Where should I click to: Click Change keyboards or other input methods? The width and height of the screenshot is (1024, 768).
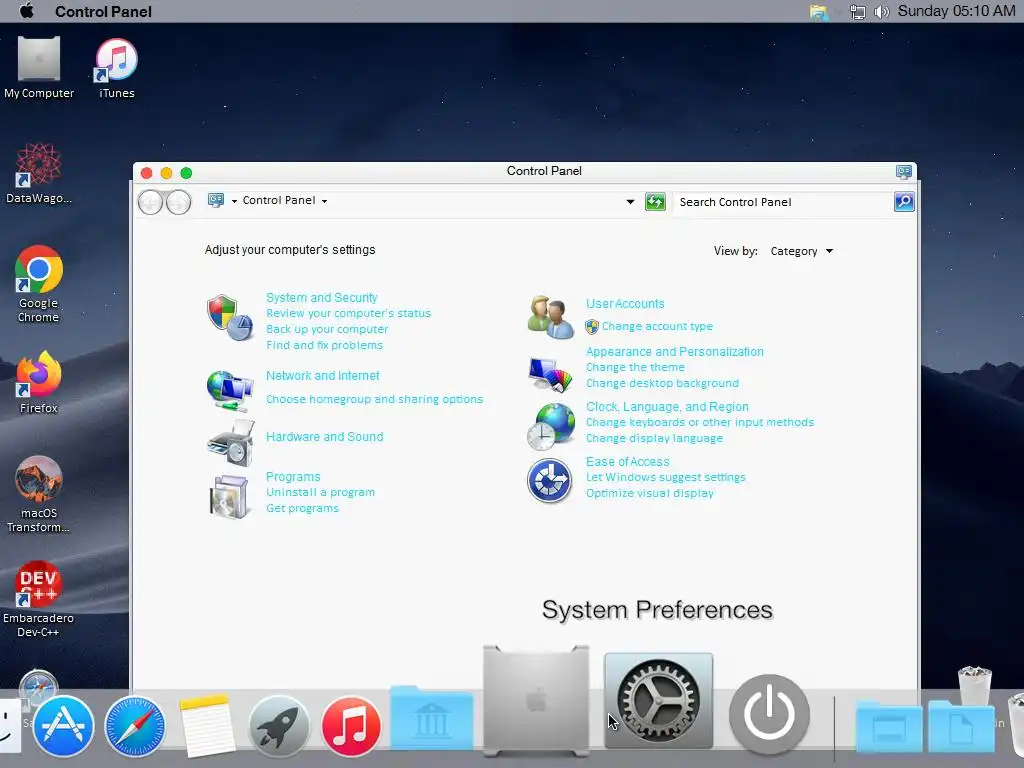(x=699, y=422)
